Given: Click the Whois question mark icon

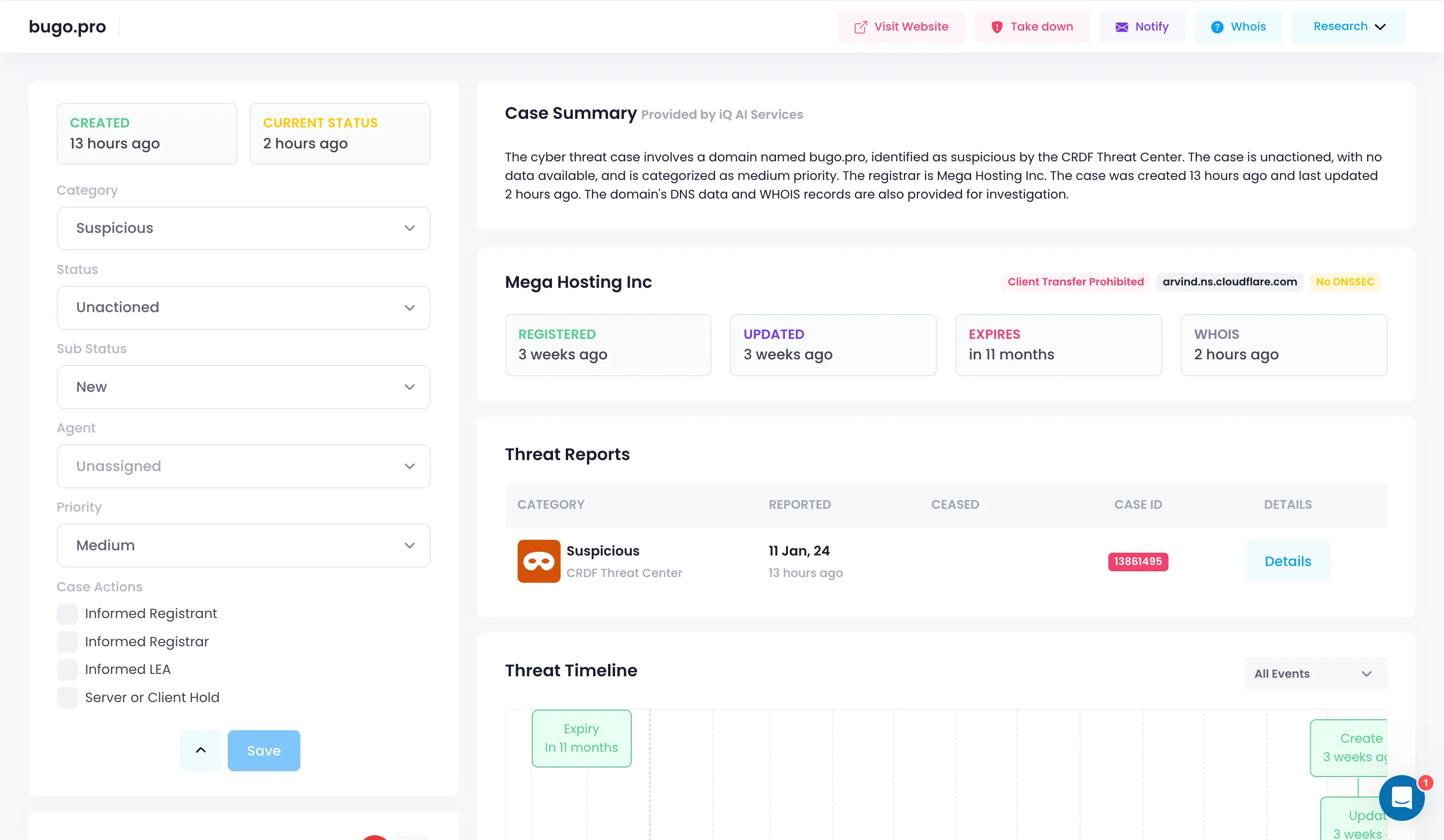Looking at the screenshot, I should click(x=1217, y=27).
